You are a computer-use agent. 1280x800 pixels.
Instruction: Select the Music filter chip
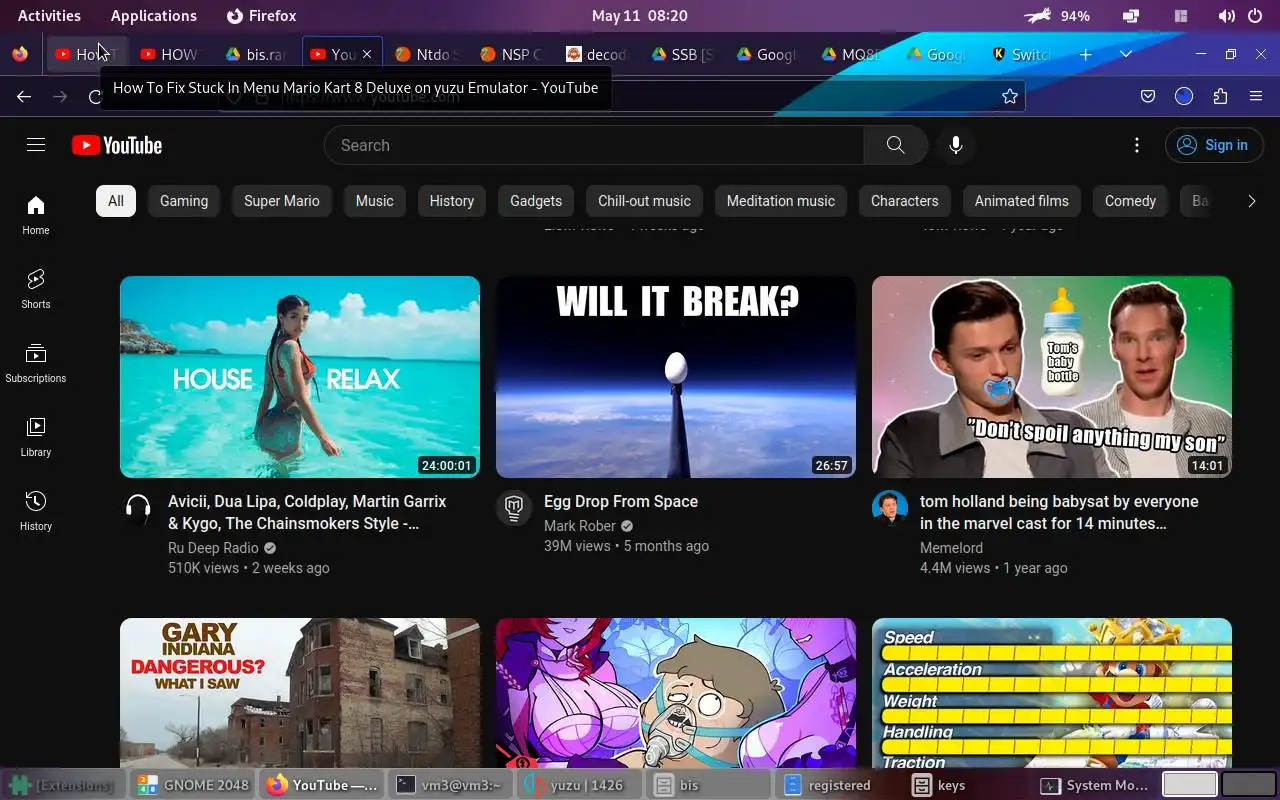tap(375, 201)
